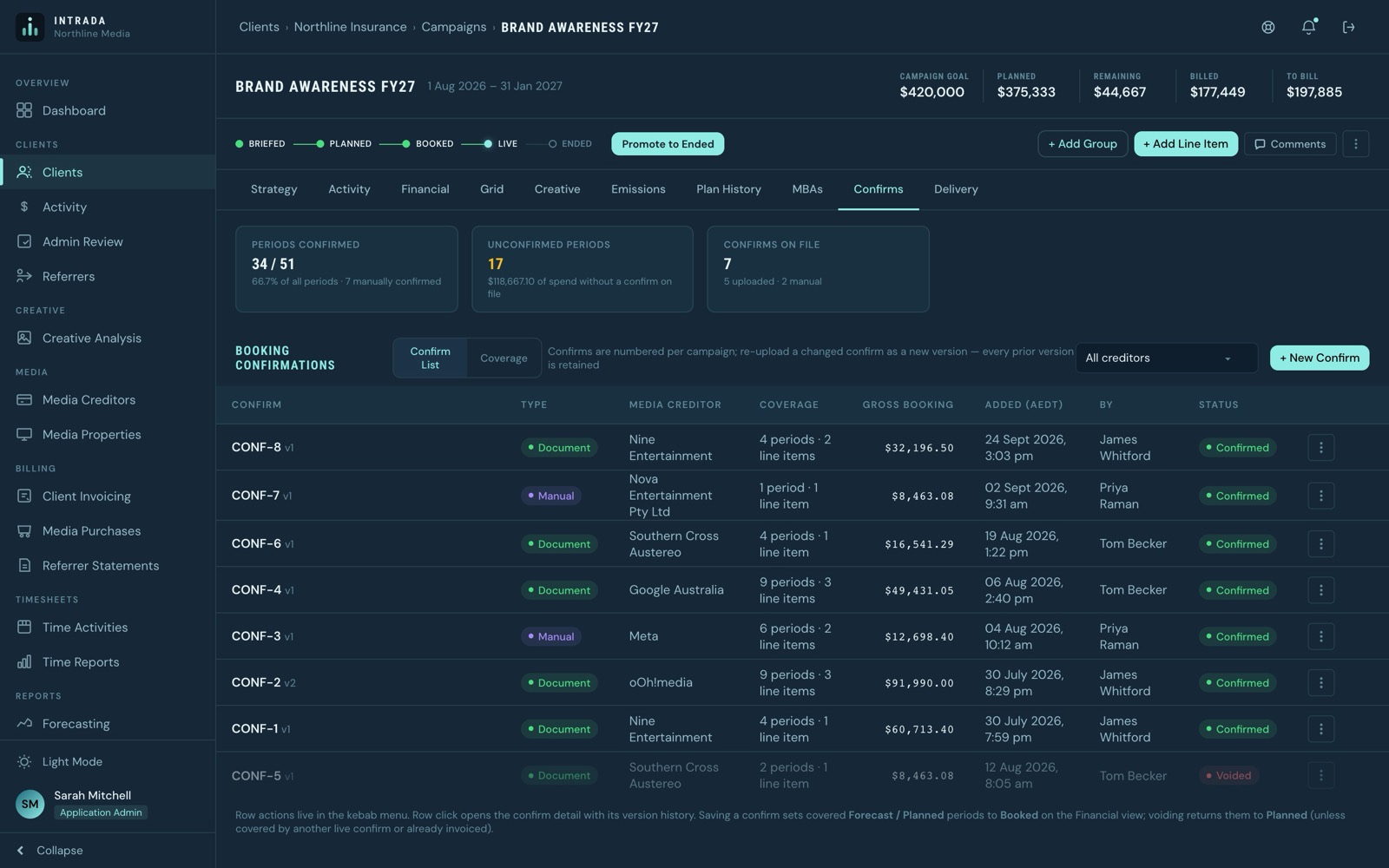
Task: Open the Comments button
Action: click(1289, 144)
